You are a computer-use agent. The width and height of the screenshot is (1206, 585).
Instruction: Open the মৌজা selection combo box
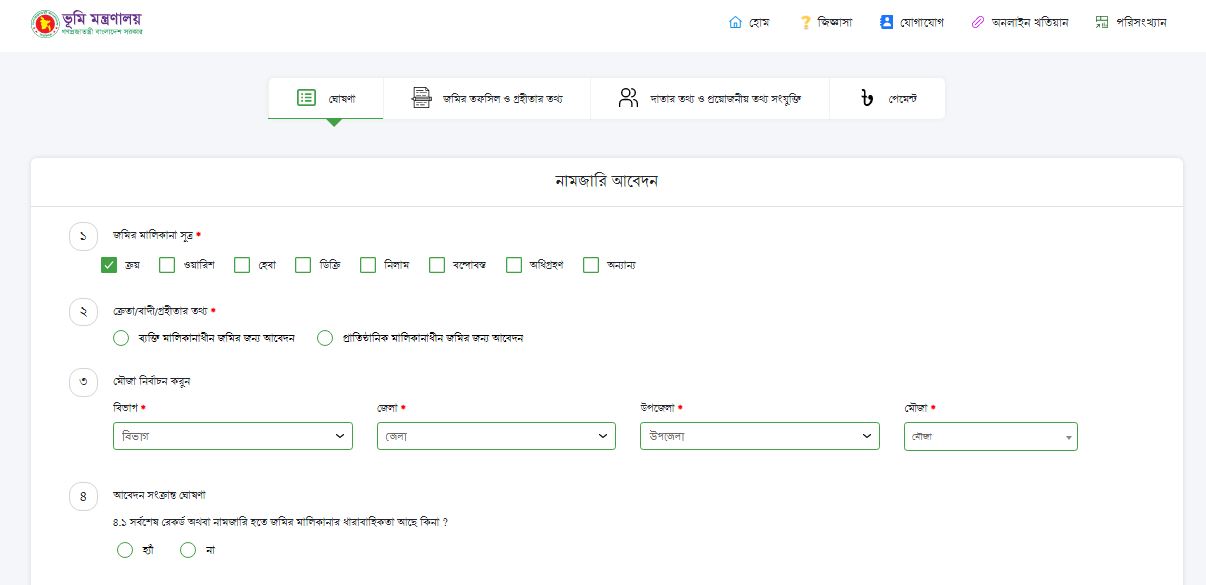[990, 437]
